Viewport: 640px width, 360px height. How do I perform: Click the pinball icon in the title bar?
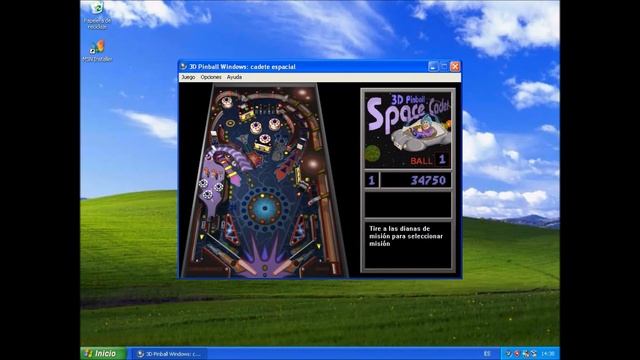point(184,66)
